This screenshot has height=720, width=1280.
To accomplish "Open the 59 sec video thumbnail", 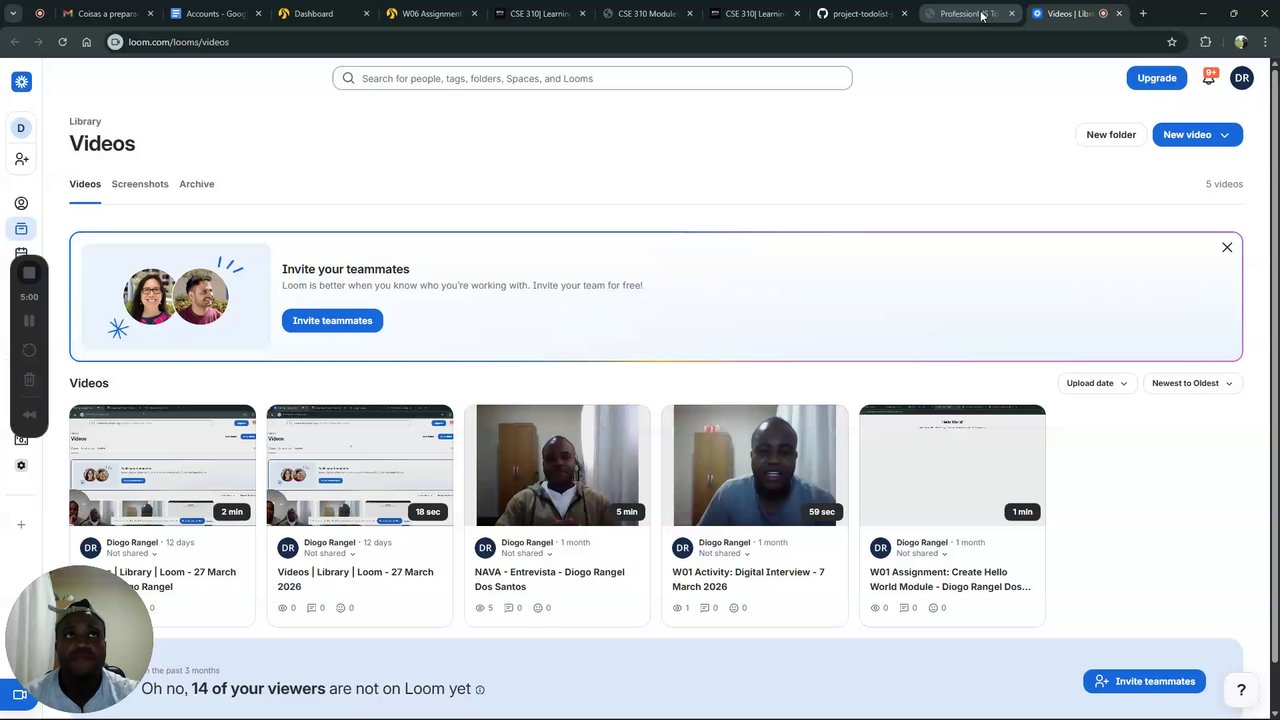I will point(754,465).
